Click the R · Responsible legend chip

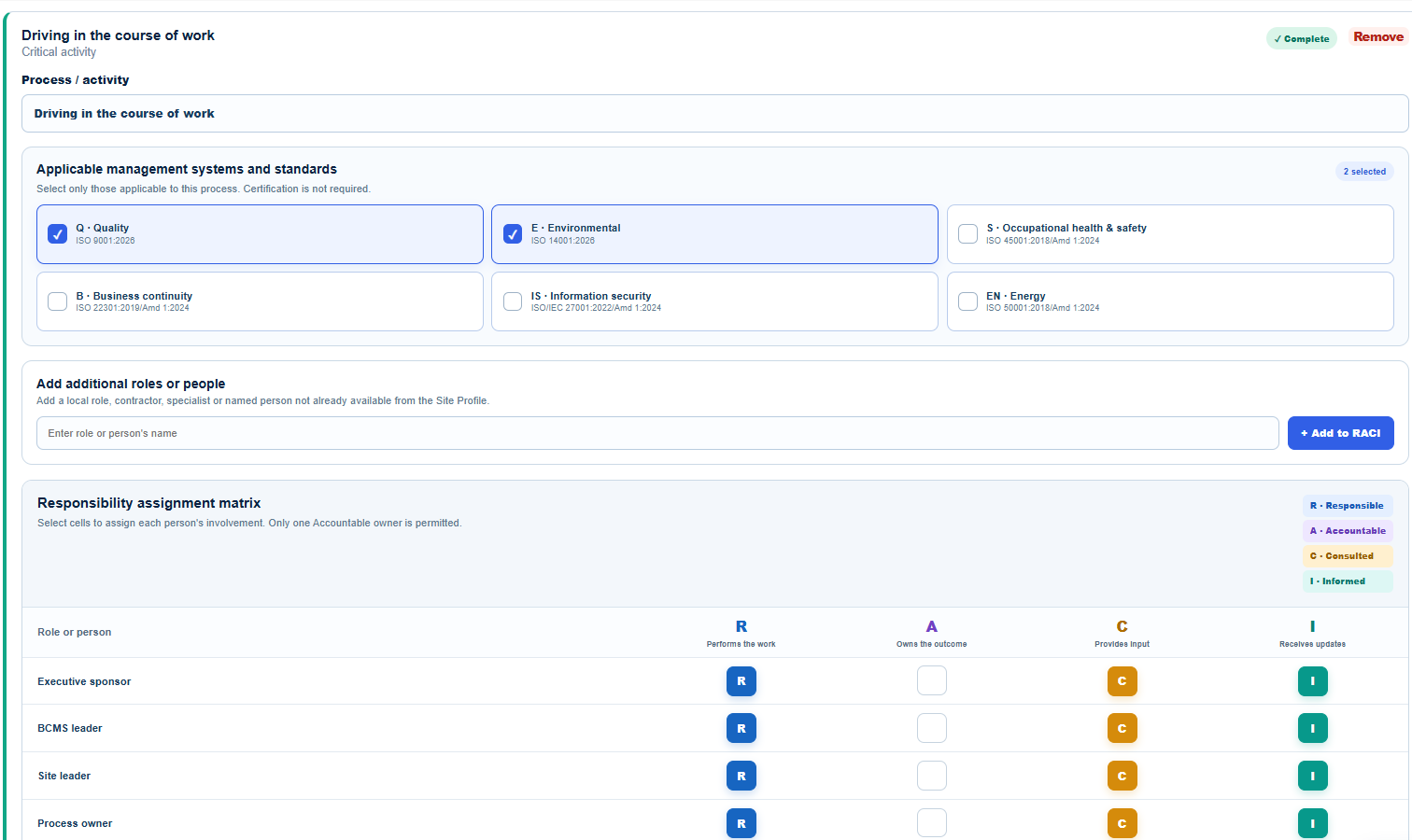coord(1348,506)
